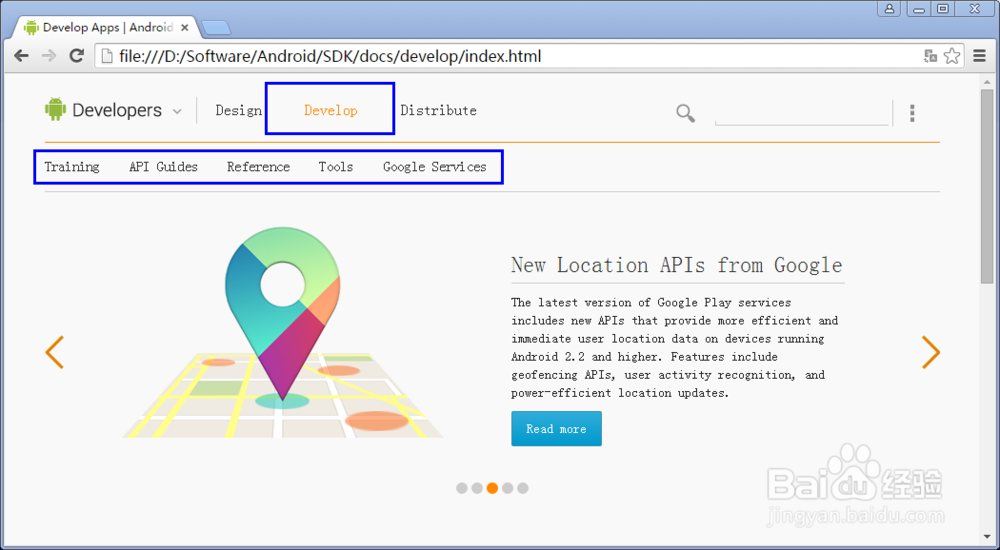The width and height of the screenshot is (1000, 550).
Task: Open the Develop section
Action: 330,110
